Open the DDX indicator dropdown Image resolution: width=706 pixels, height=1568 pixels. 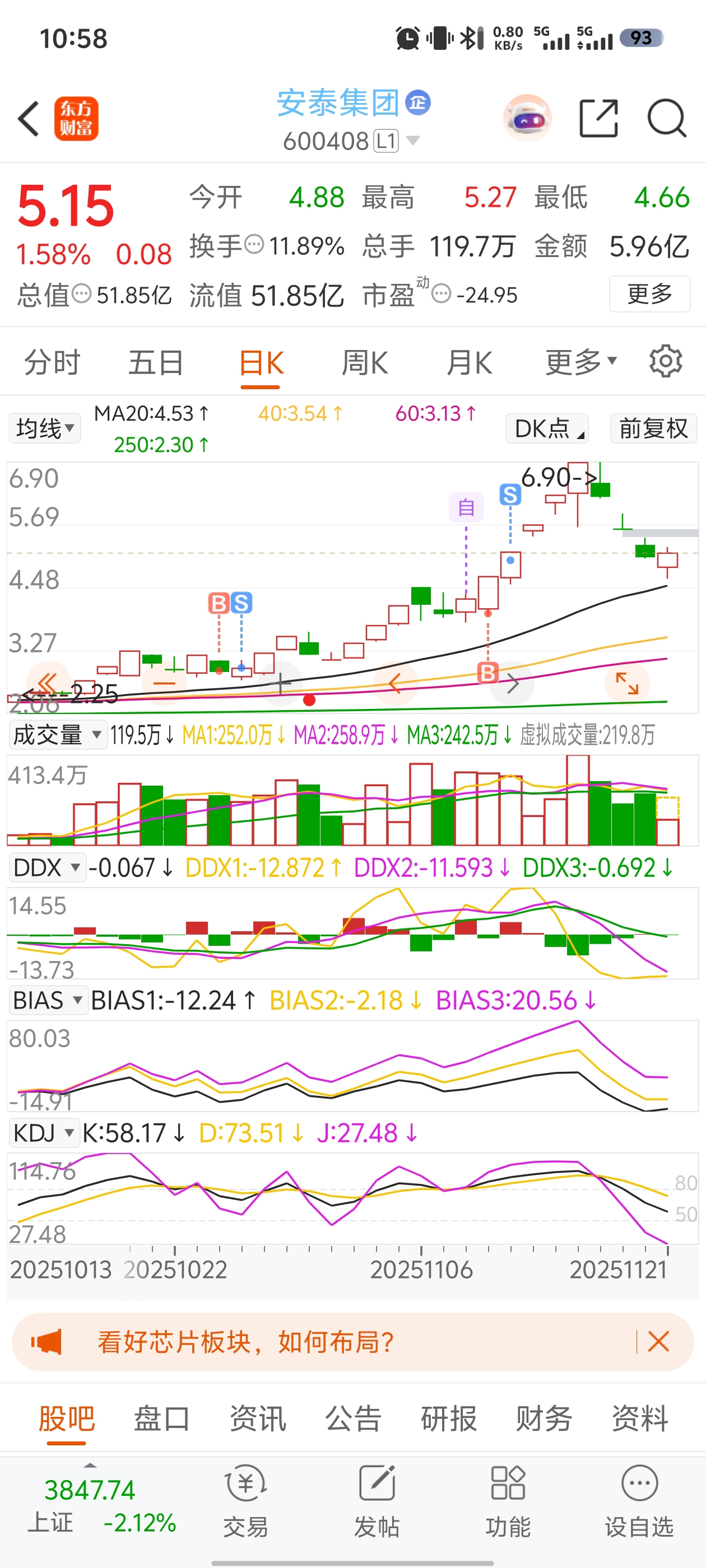[47, 867]
